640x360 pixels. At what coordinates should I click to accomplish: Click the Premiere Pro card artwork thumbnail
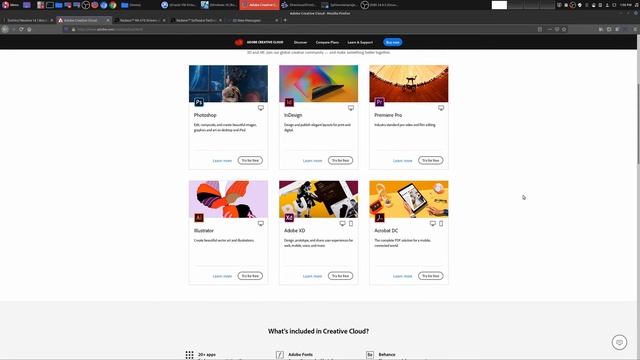point(409,84)
